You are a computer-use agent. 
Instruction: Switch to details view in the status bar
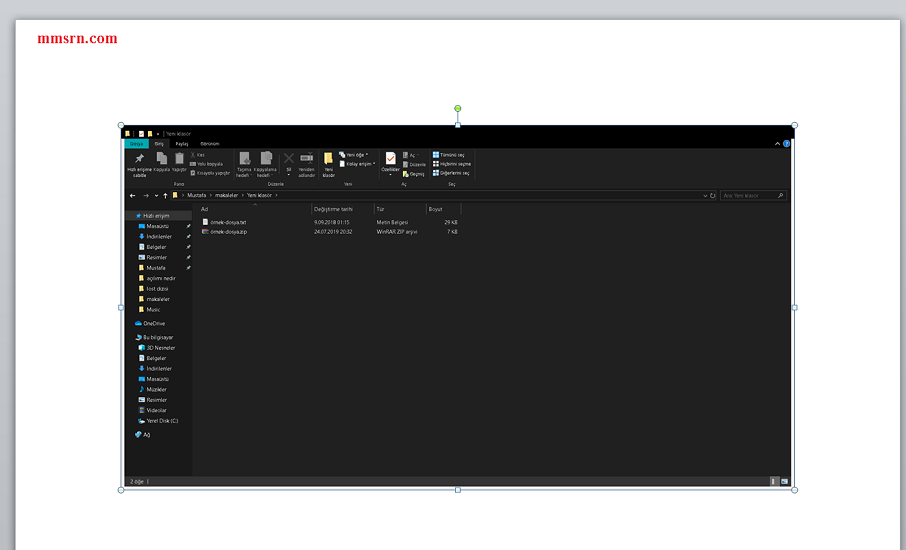(x=774, y=481)
